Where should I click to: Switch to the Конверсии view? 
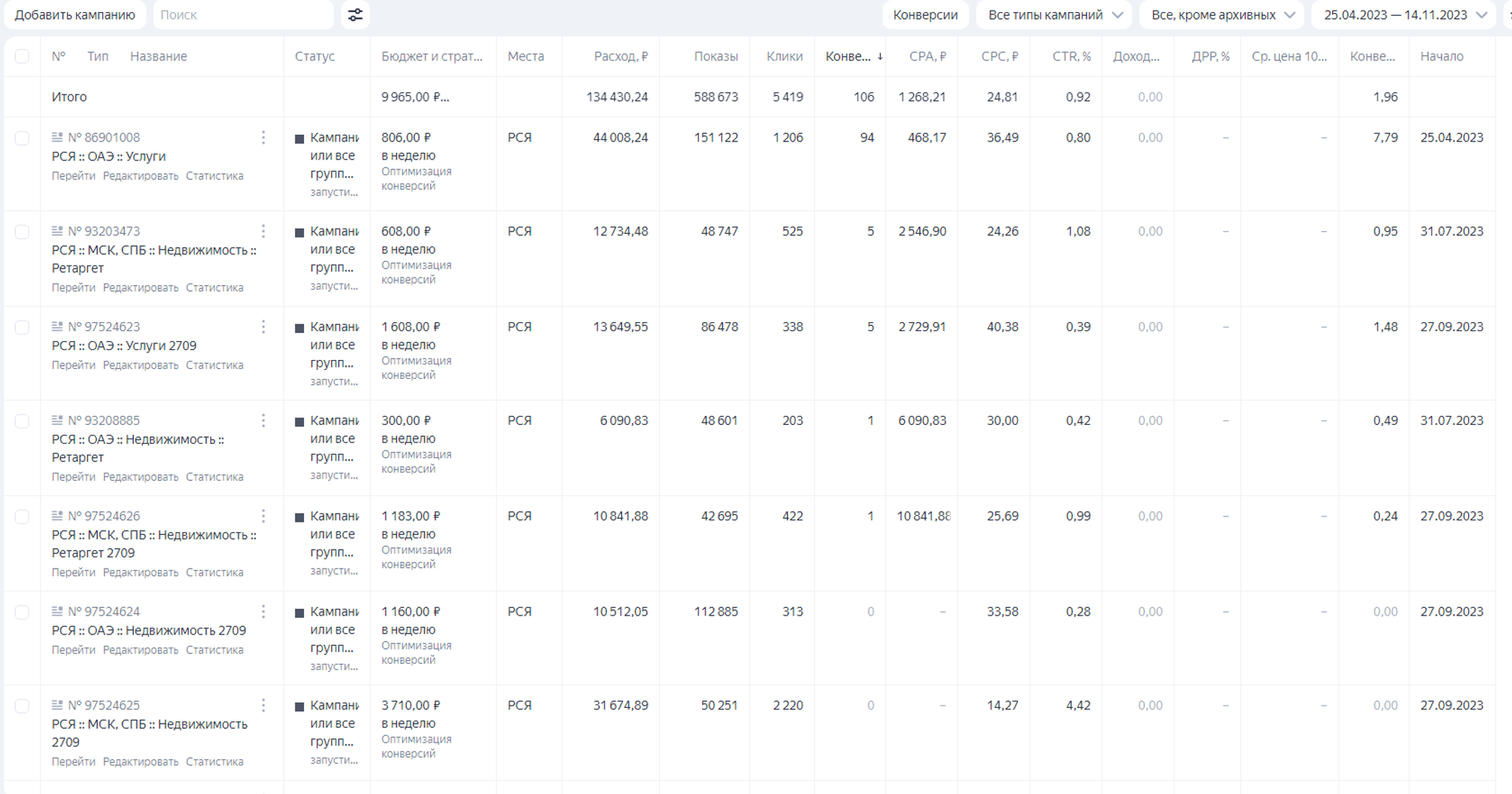926,14
